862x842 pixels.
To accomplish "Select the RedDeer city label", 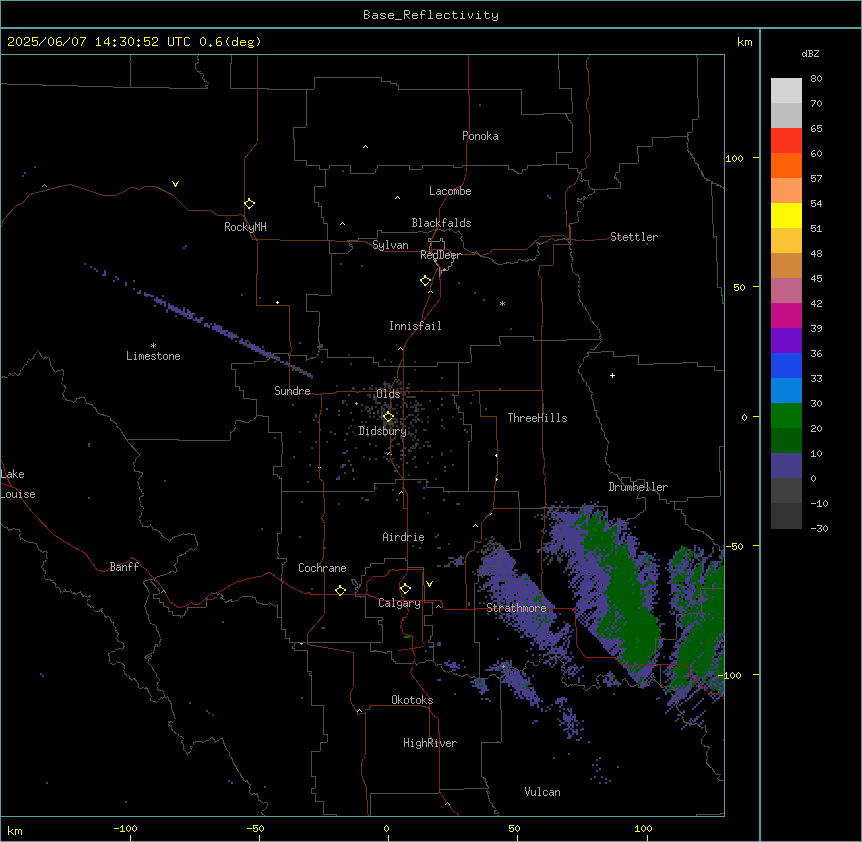I will (x=440, y=255).
